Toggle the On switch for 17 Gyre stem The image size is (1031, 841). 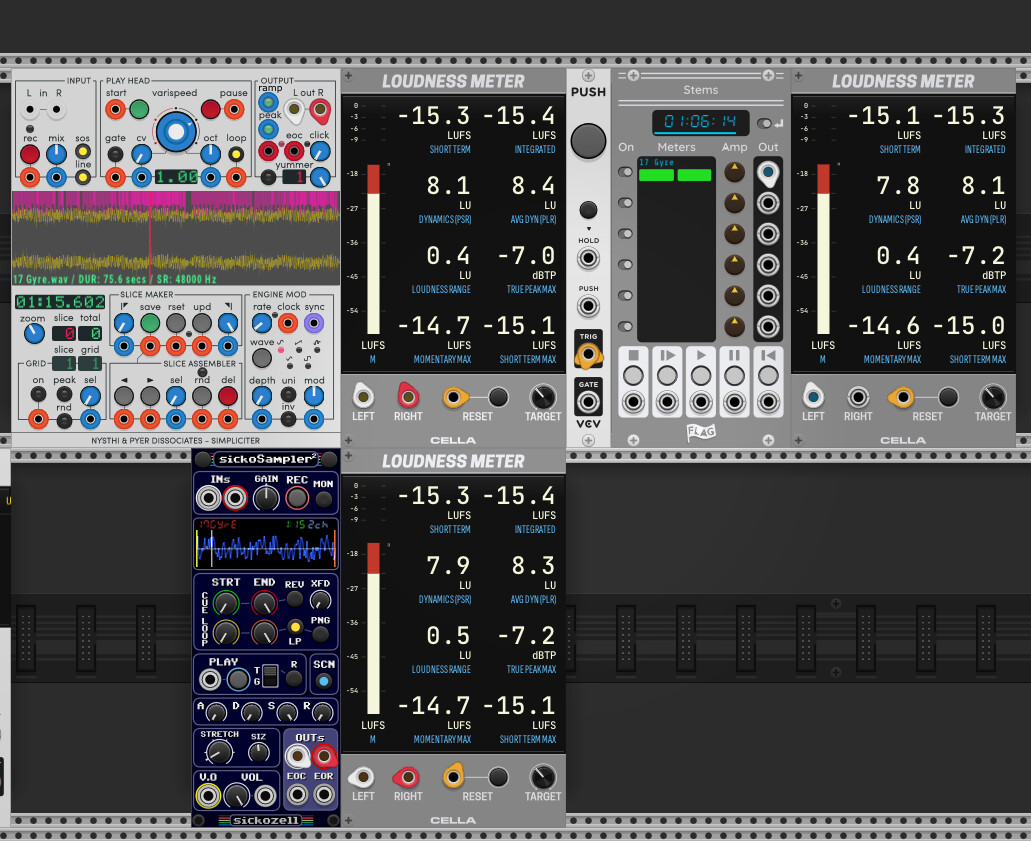625,172
